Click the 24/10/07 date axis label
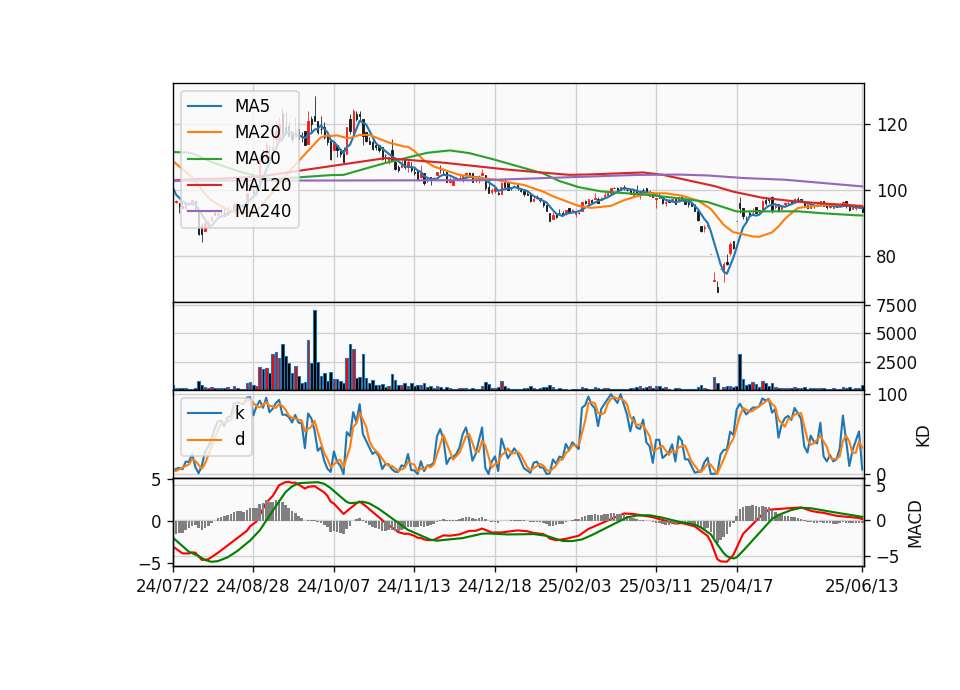This screenshot has height=690, width=960. click(334, 586)
